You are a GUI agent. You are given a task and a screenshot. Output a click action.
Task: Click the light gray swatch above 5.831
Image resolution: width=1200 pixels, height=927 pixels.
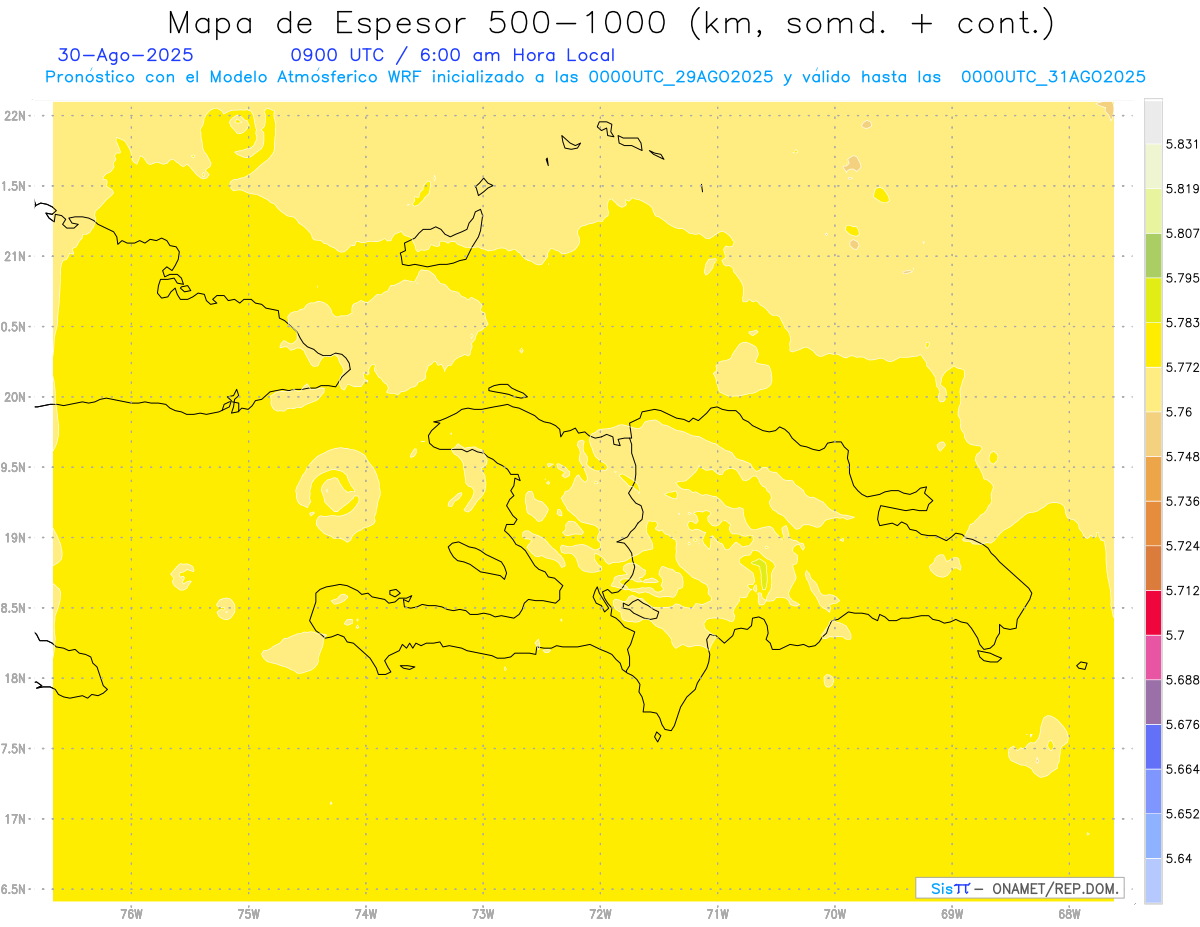click(x=1153, y=122)
